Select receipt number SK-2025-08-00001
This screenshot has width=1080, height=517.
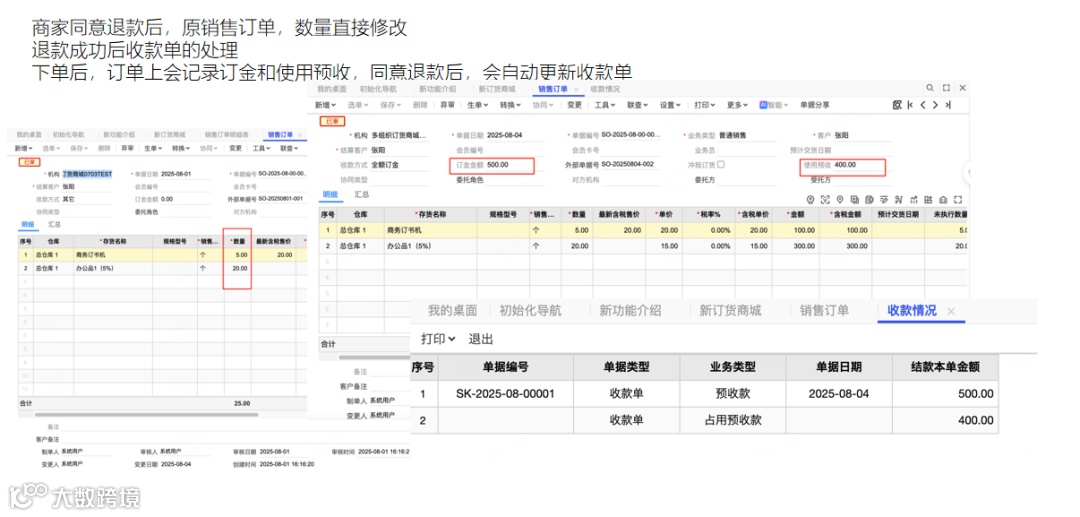point(505,394)
